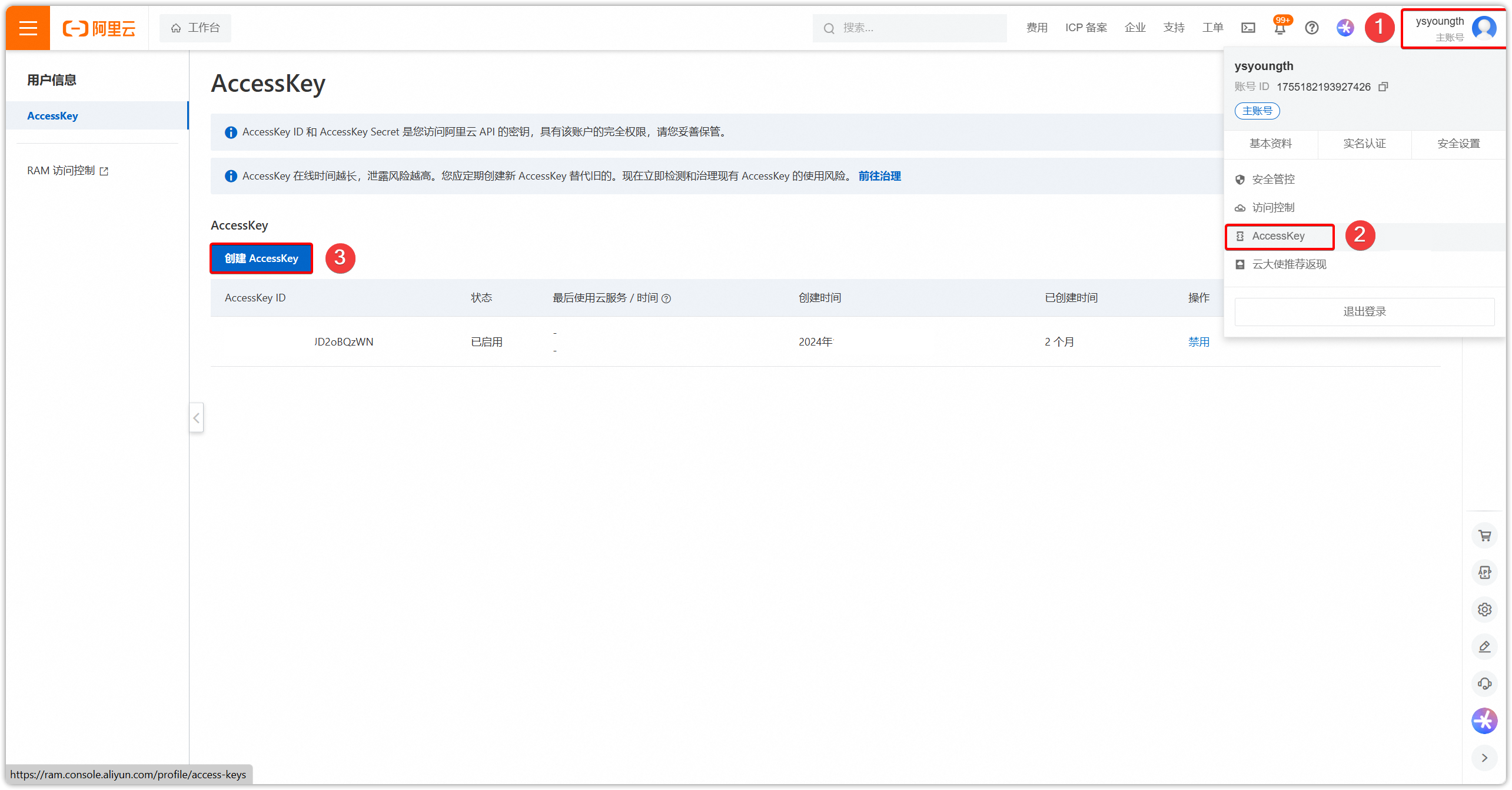Click the 创建 AccessKey button
1512x790 pixels.
tap(261, 258)
